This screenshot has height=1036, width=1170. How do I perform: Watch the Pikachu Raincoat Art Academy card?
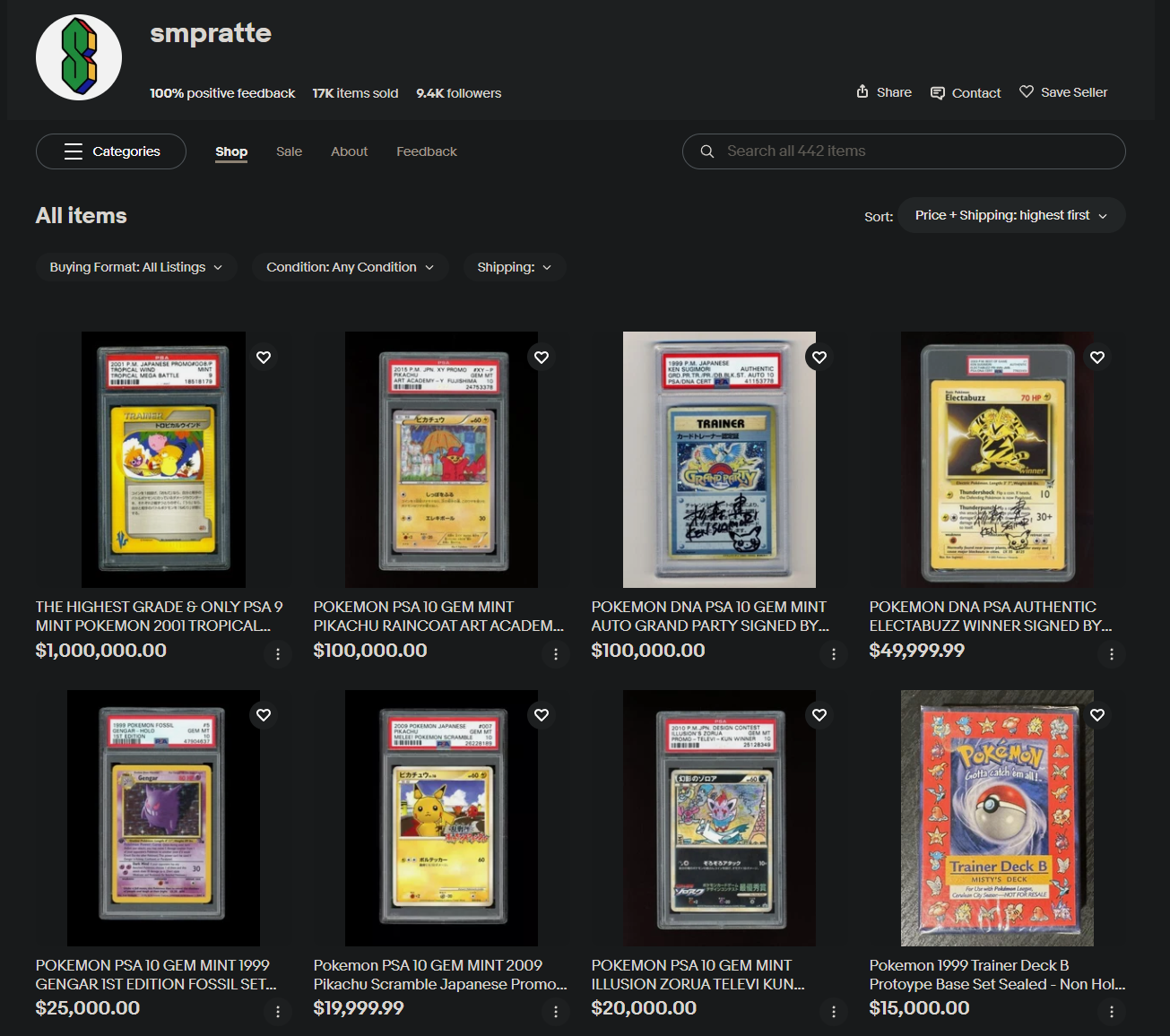coord(542,357)
